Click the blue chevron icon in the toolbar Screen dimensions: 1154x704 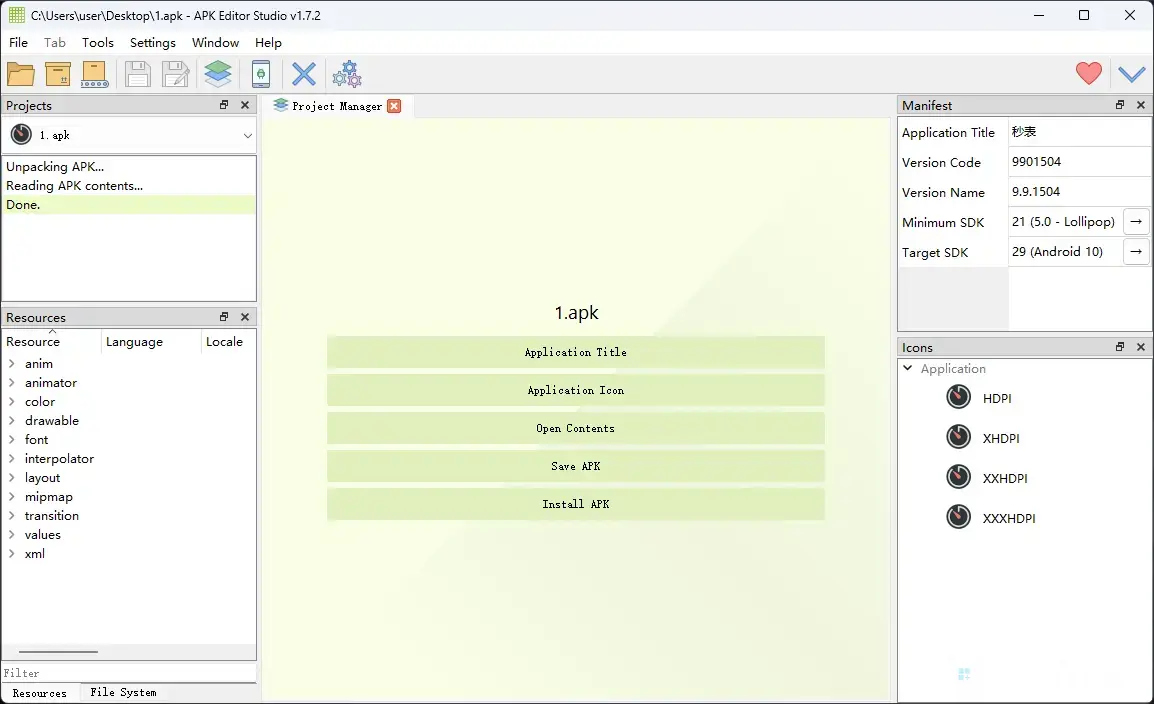(1131, 74)
